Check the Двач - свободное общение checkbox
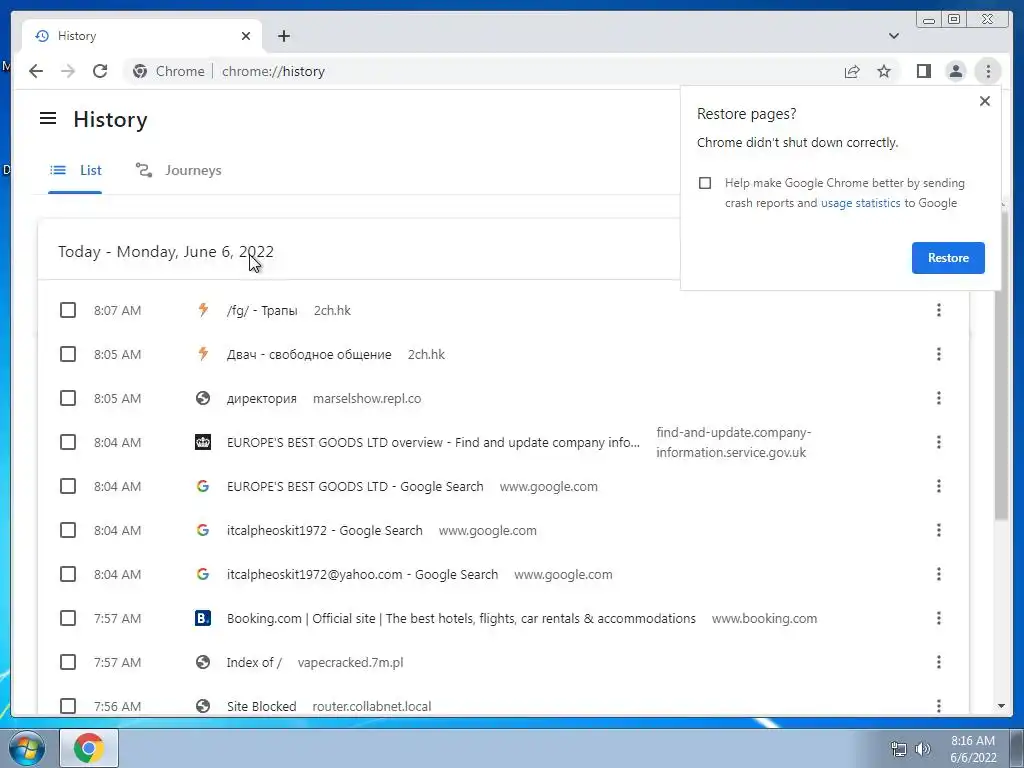This screenshot has height=768, width=1024. pos(68,354)
